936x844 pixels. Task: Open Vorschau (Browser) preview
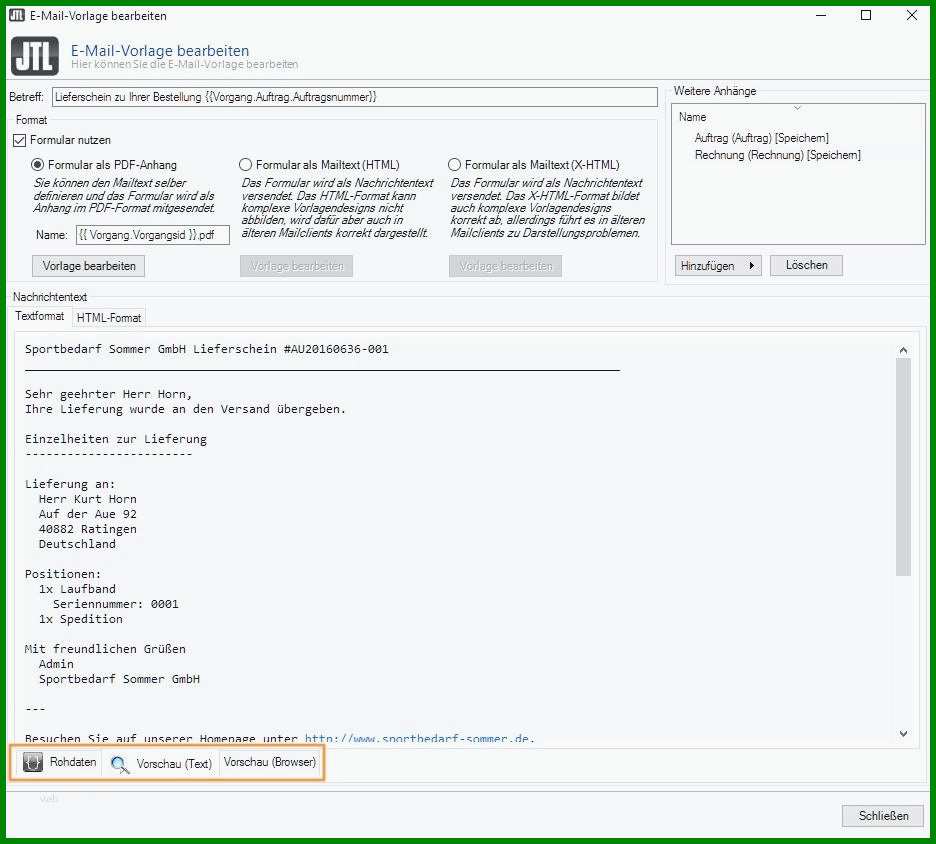pos(270,762)
